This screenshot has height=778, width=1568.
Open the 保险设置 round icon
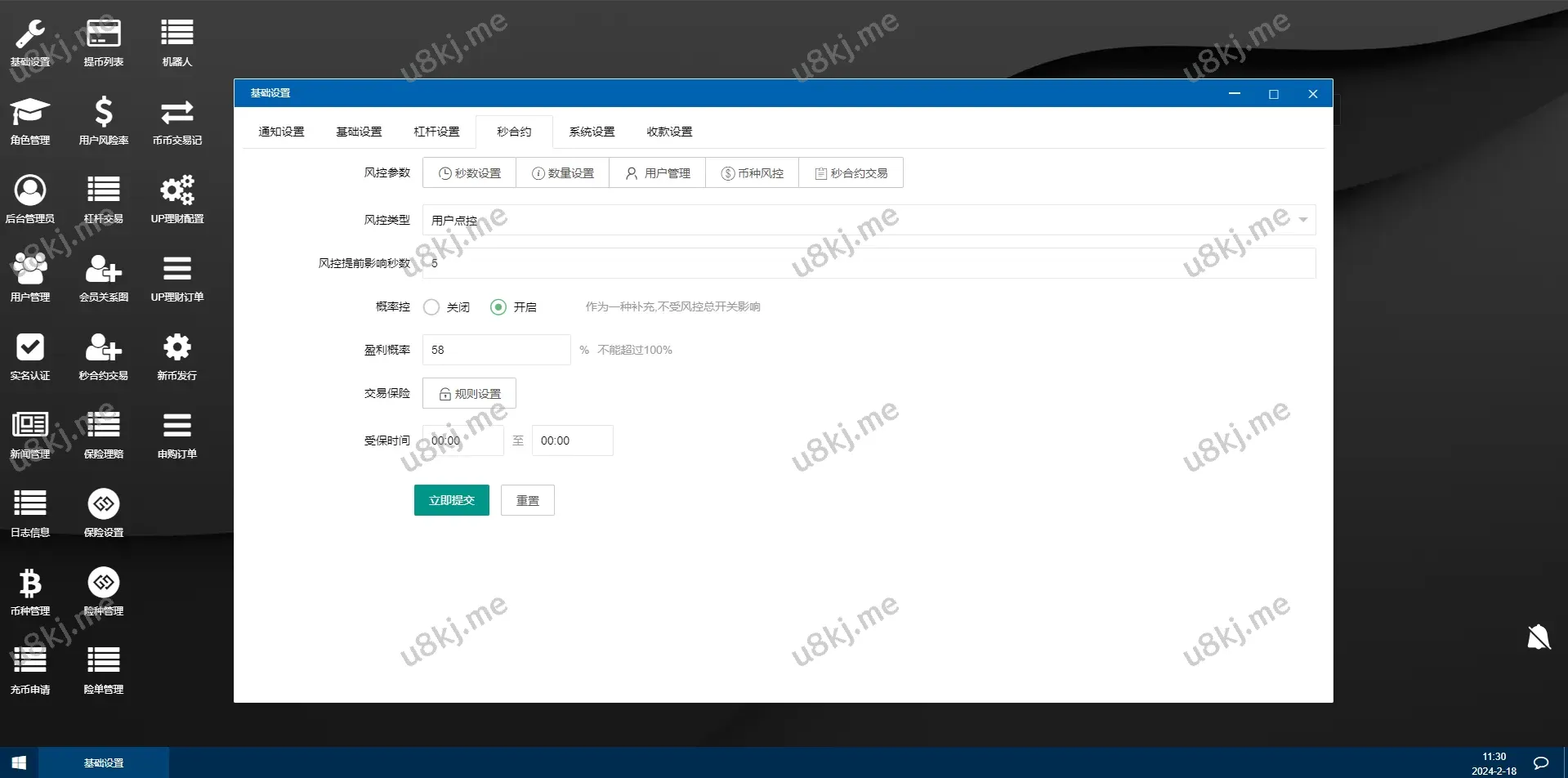(x=104, y=505)
